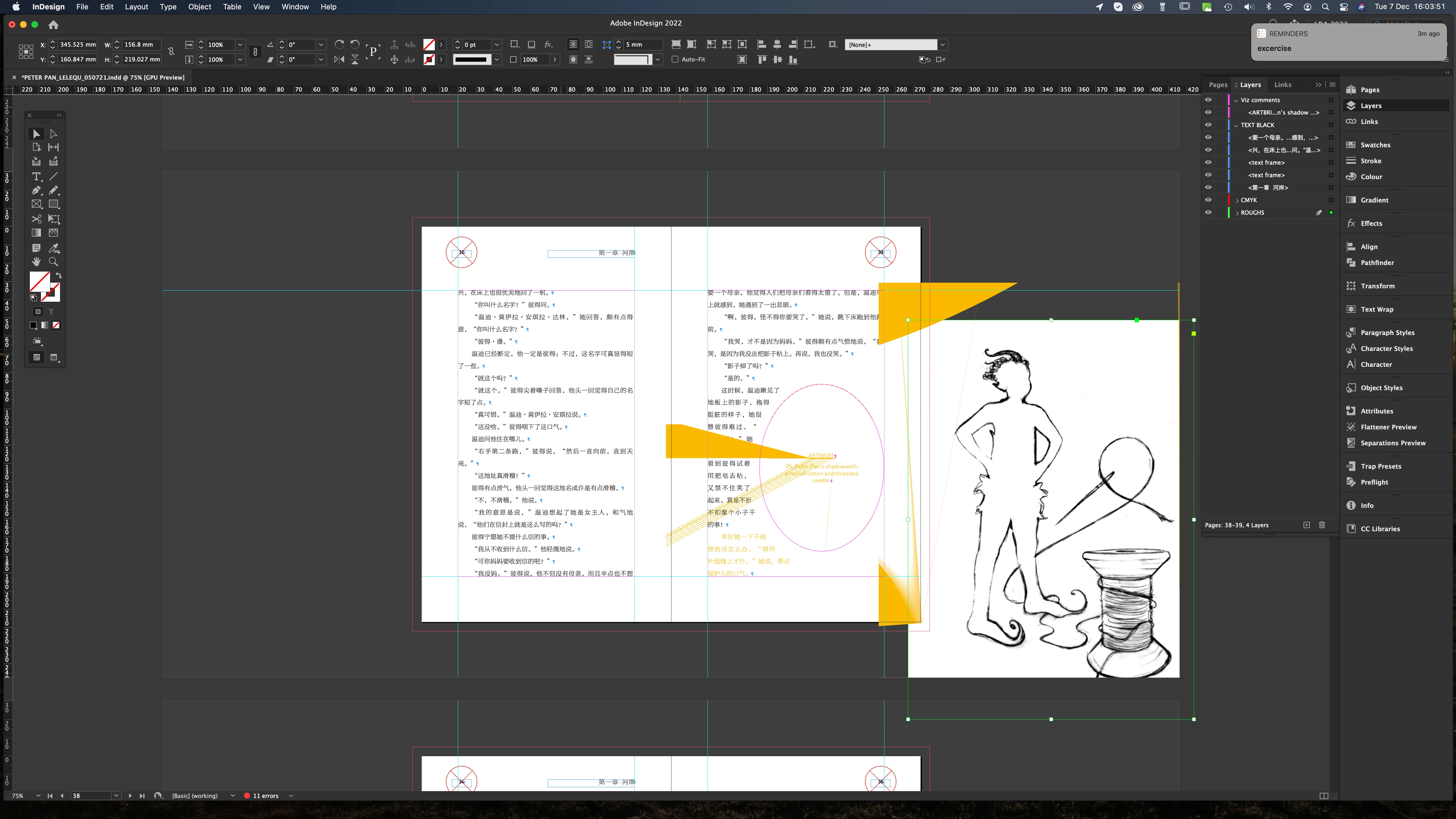The width and height of the screenshot is (1456, 819).
Task: Click the 11 errors preflight status
Action: pyautogui.click(x=265, y=796)
